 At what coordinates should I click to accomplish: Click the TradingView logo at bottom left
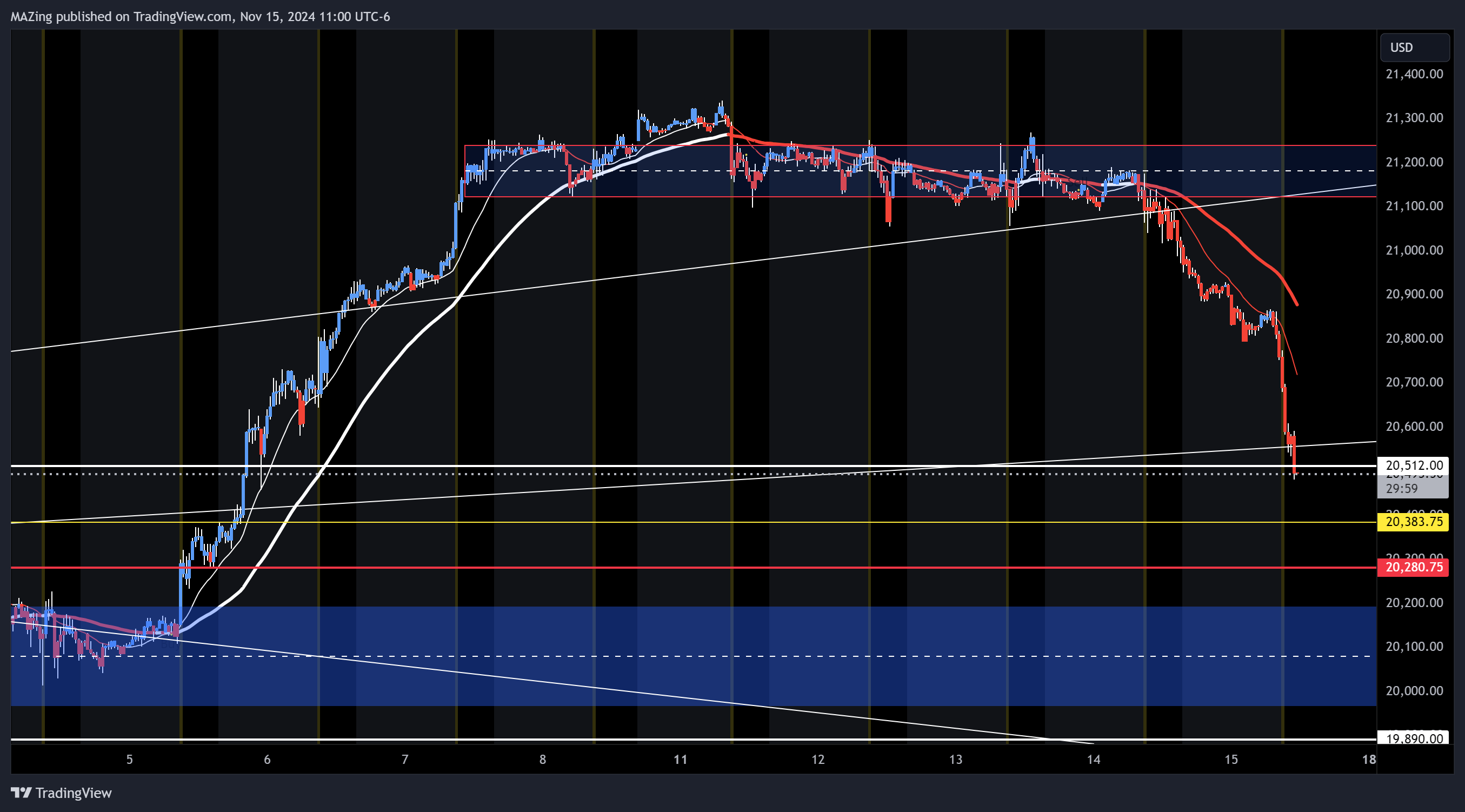(62, 793)
